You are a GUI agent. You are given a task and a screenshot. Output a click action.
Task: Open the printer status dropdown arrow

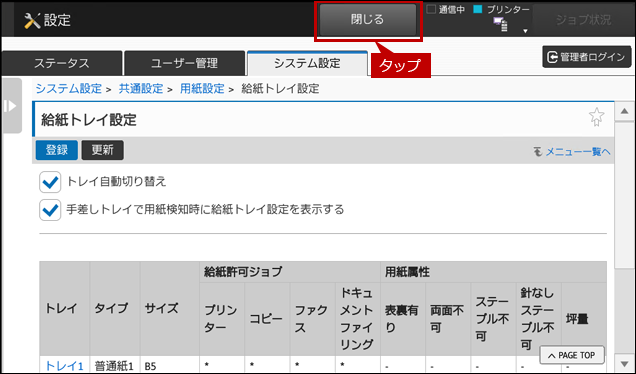[x=525, y=31]
